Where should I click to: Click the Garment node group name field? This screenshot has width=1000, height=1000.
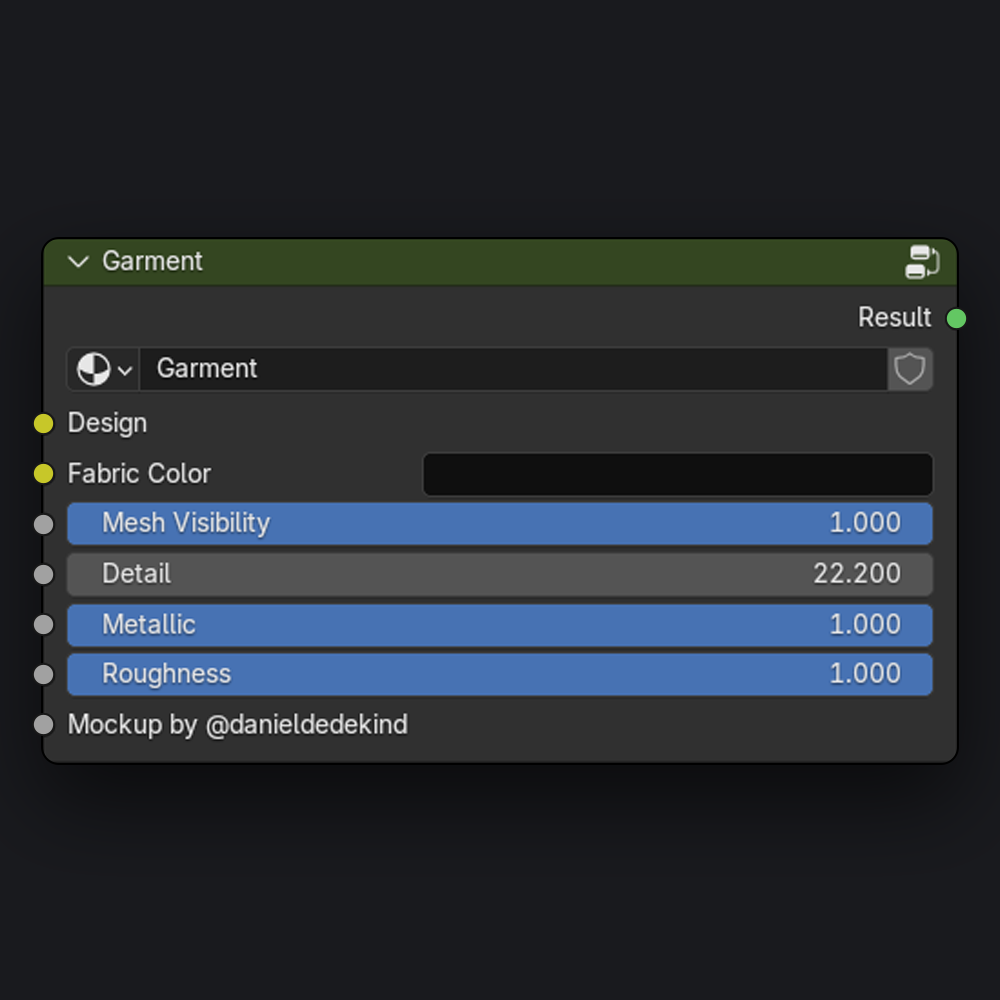click(x=512, y=369)
